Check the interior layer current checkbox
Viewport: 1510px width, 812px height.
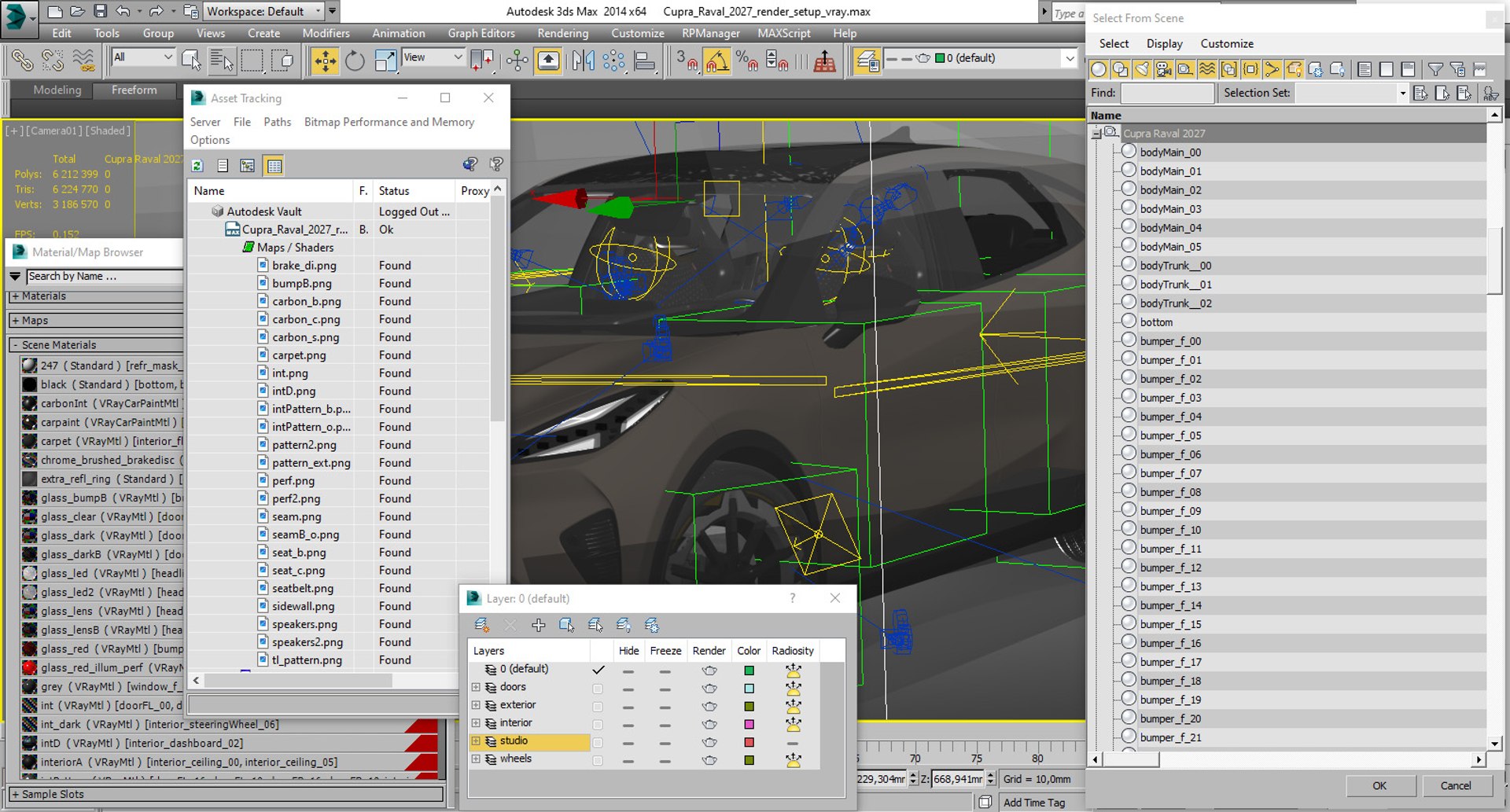(x=598, y=725)
